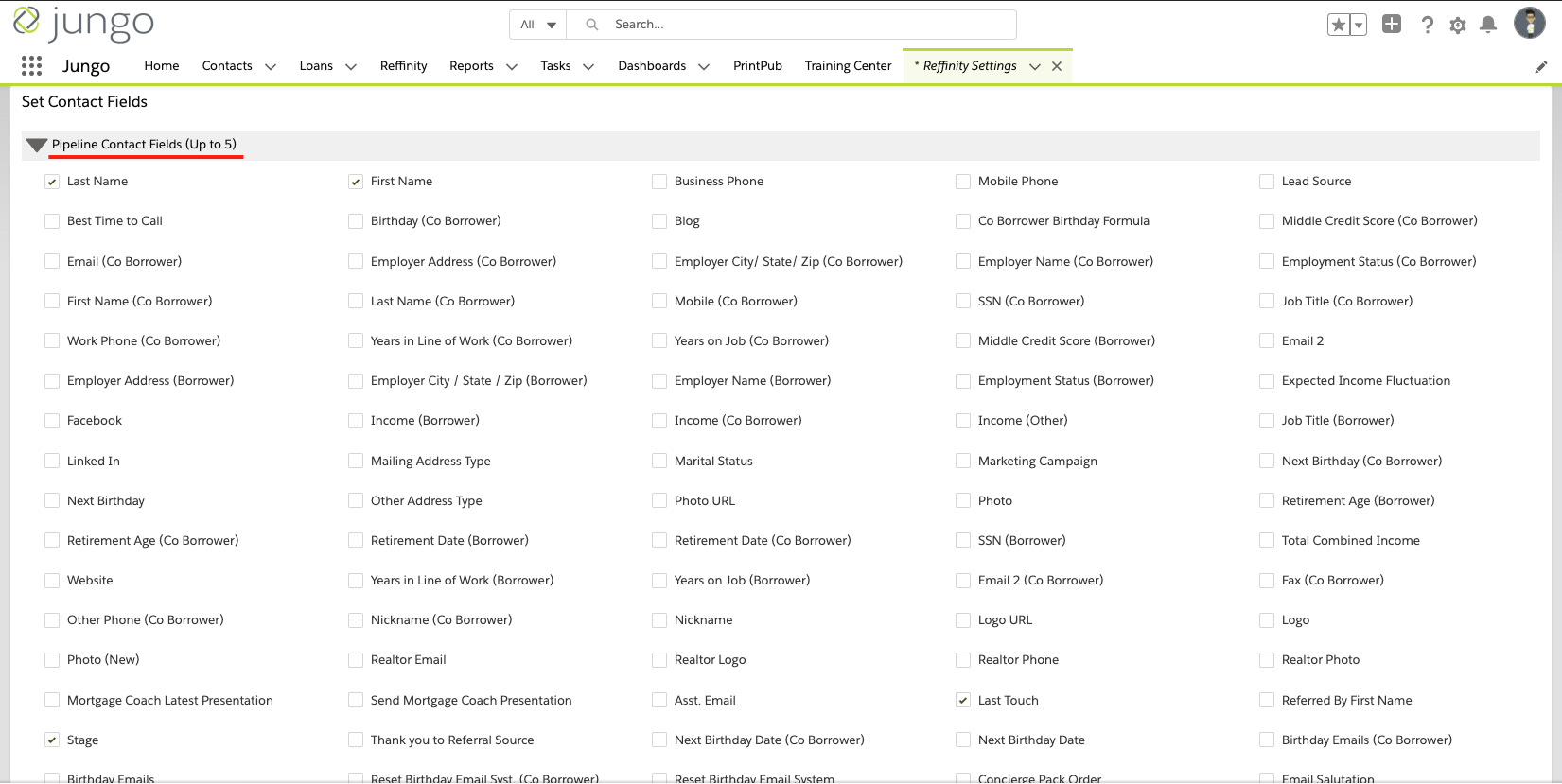Screen dimensions: 1562x784
Task: Open the user profile avatar
Action: point(1529,24)
